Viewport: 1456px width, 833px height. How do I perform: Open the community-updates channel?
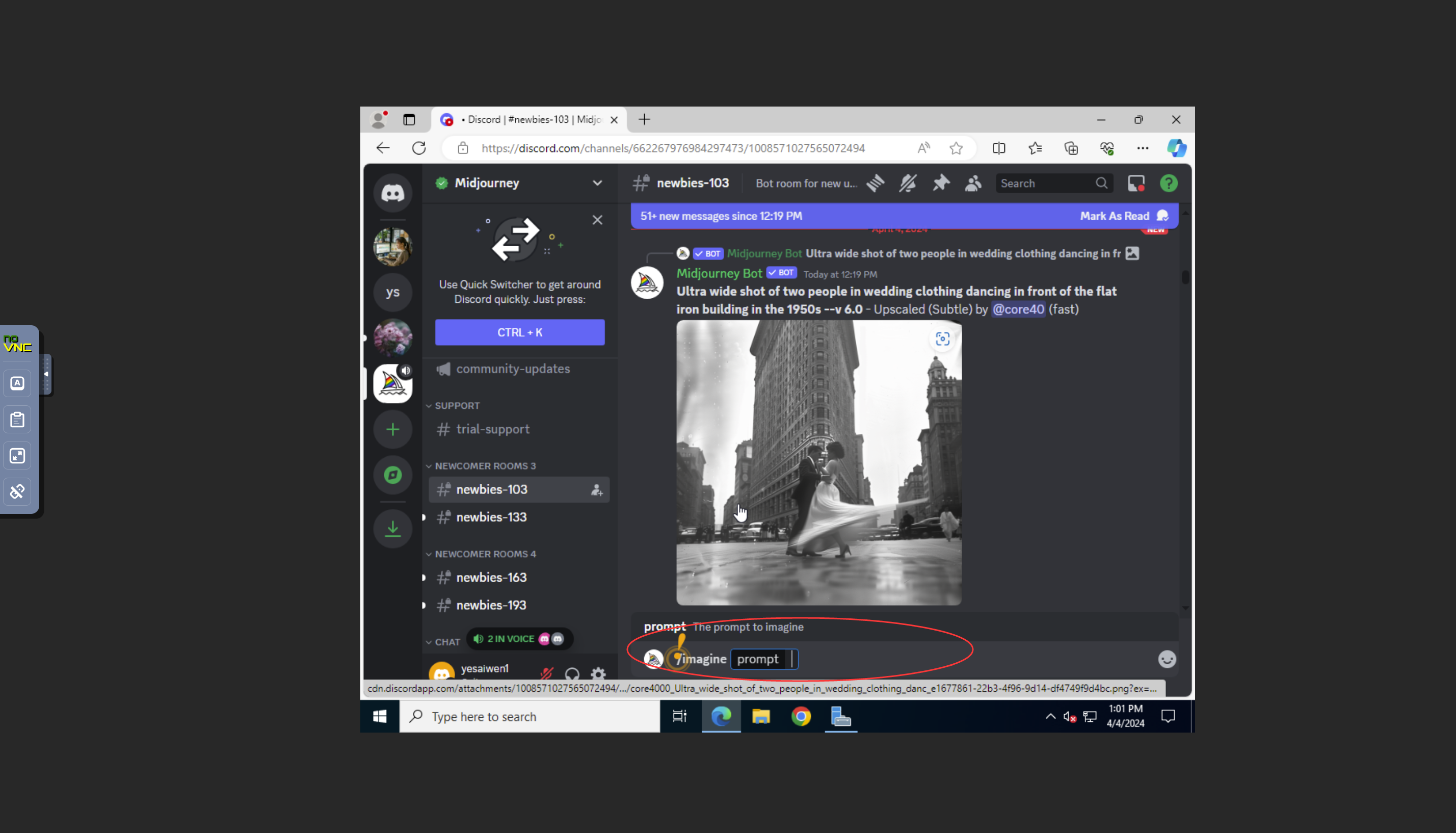coord(512,368)
